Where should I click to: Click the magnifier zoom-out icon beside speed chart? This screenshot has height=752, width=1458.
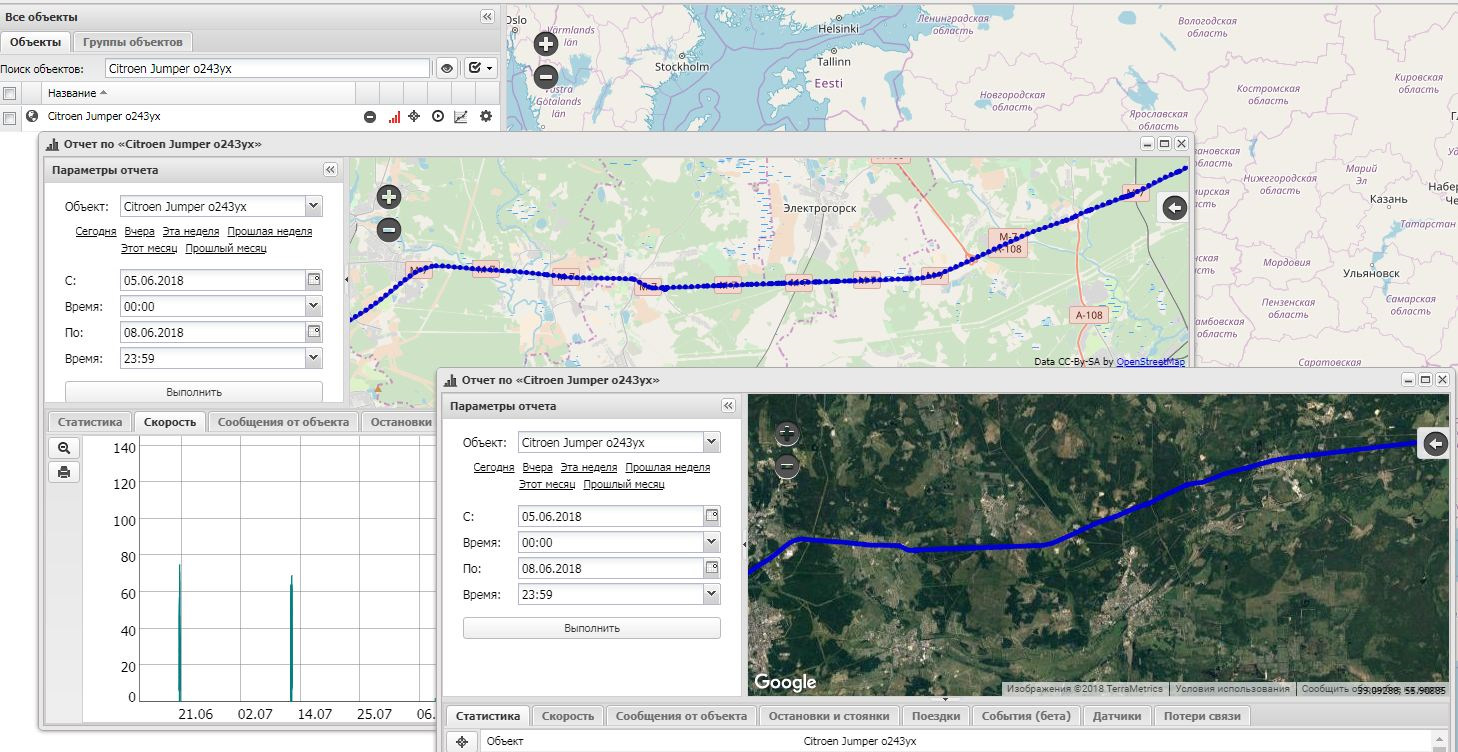coord(64,448)
